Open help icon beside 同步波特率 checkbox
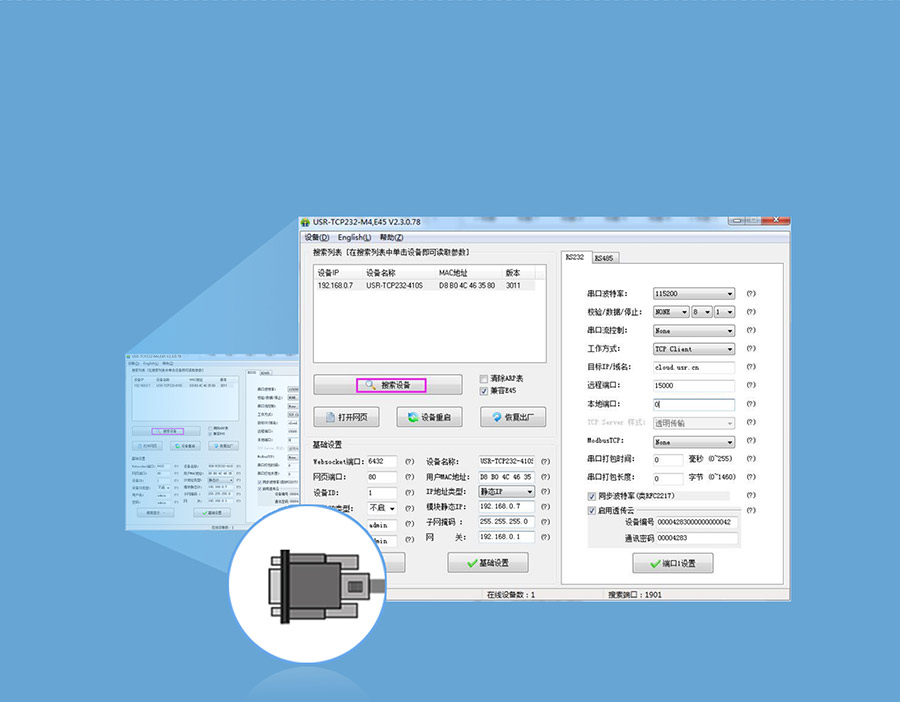900x702 pixels. click(x=751, y=495)
